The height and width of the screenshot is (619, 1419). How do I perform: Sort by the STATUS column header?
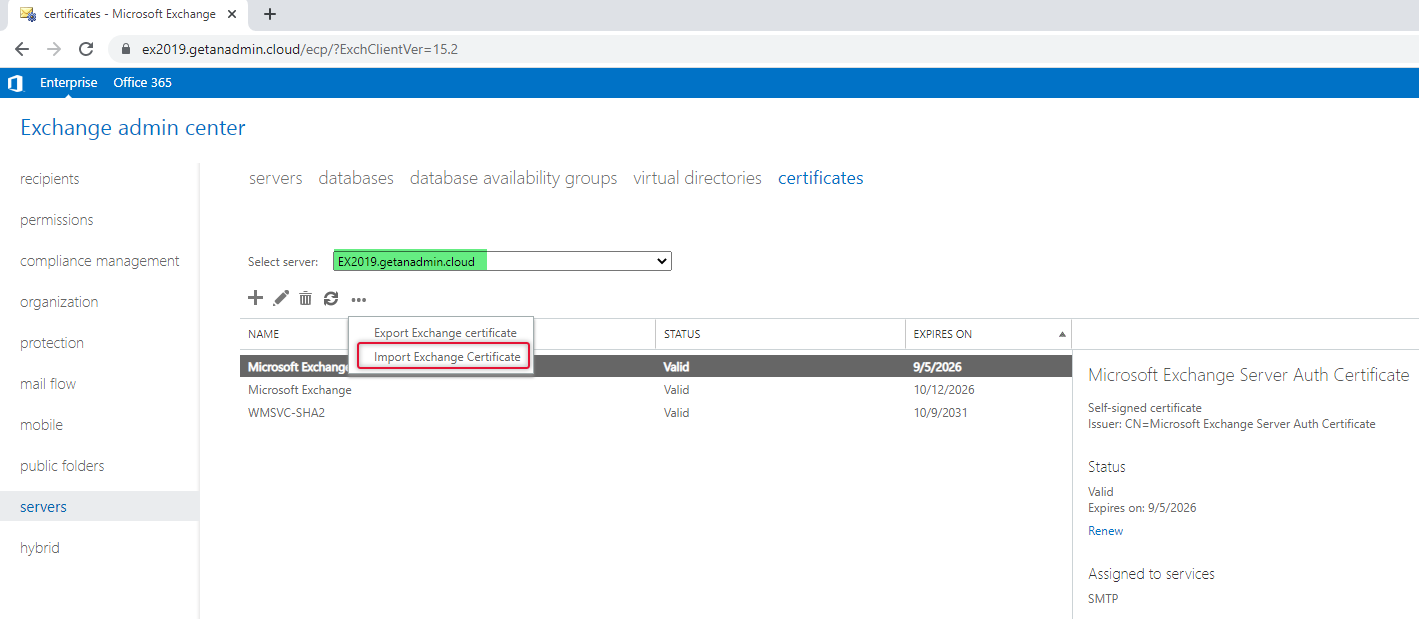pyautogui.click(x=682, y=334)
